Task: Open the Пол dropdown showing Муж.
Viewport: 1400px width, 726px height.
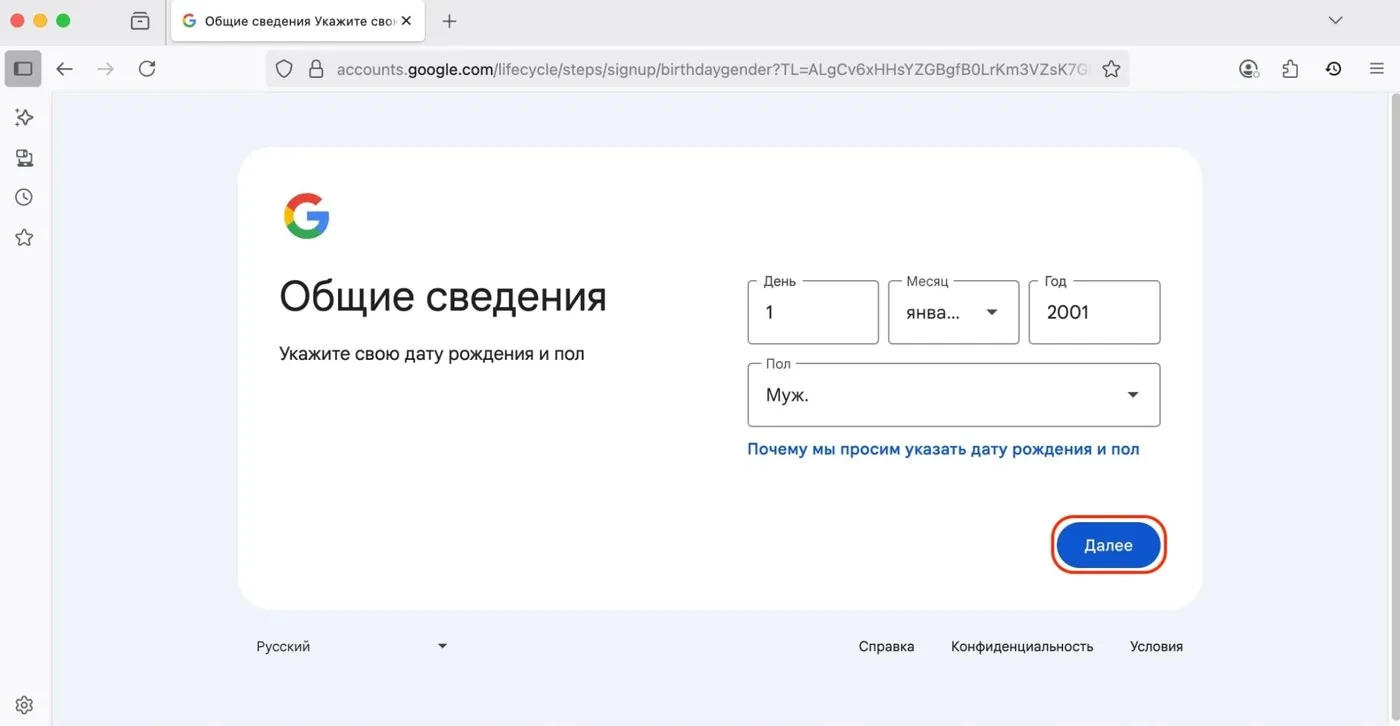Action: (x=953, y=395)
